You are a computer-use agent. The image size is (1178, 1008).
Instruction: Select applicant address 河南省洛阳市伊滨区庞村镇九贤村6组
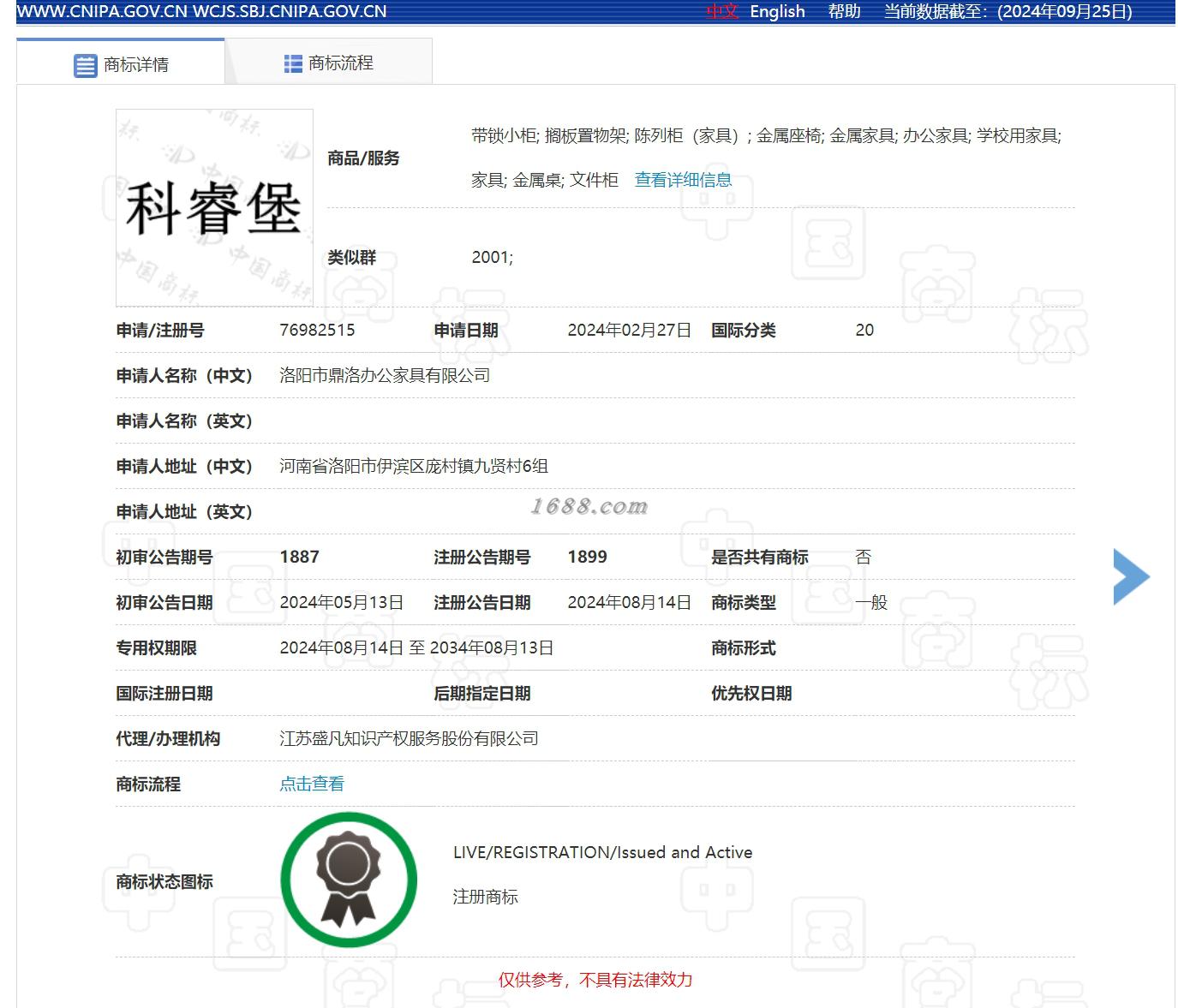click(414, 466)
